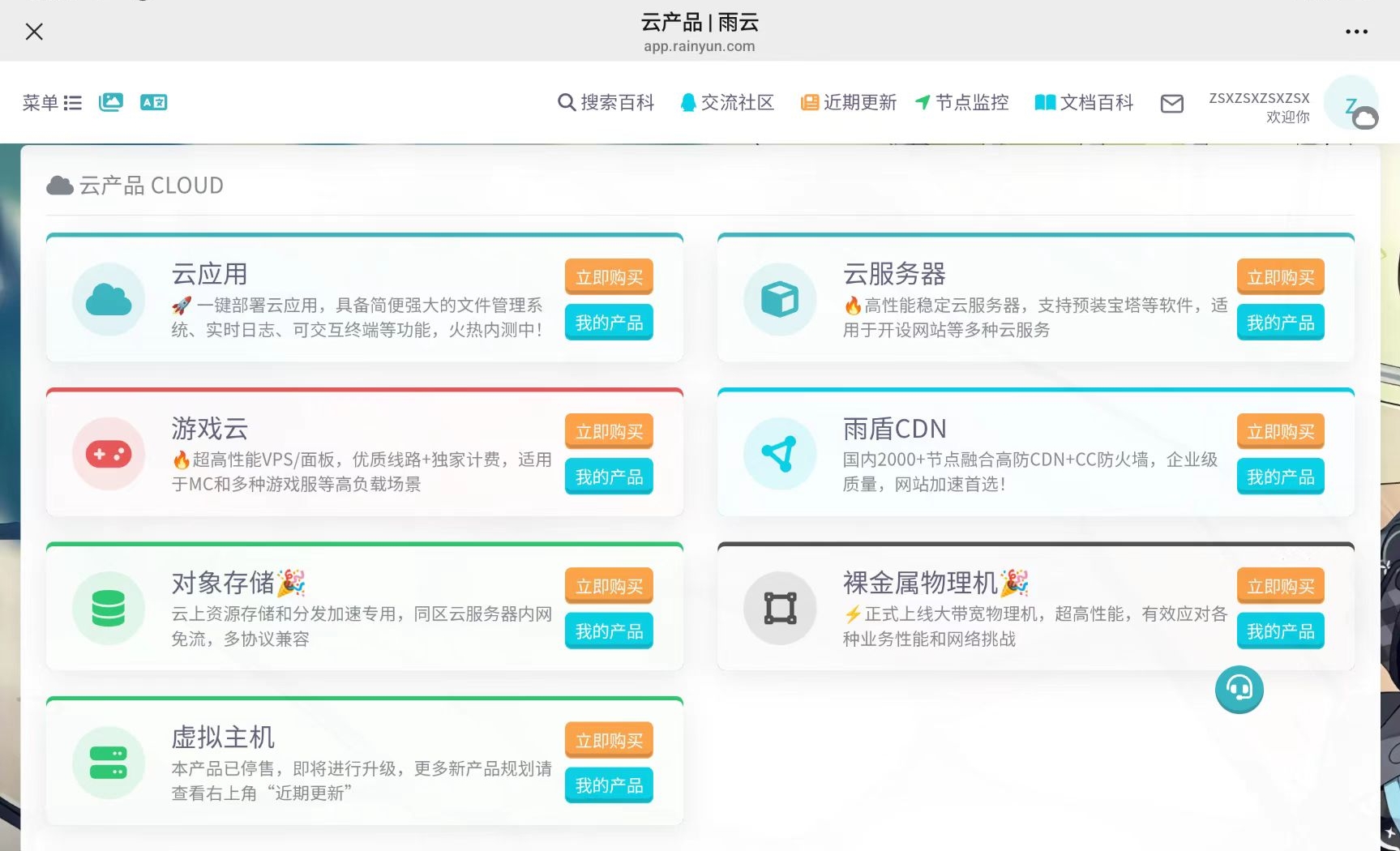Buy 虚拟主机 with 立即购买
The width and height of the screenshot is (1400, 851).
(x=609, y=740)
